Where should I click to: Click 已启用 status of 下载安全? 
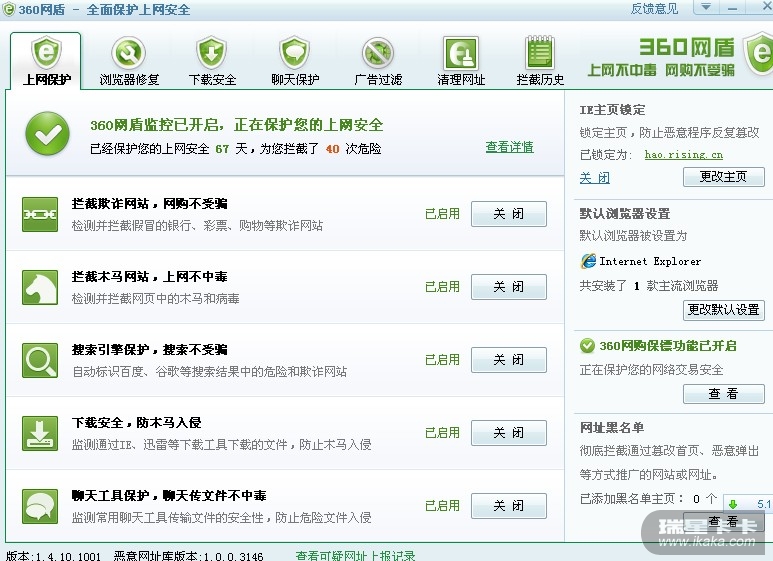(442, 433)
